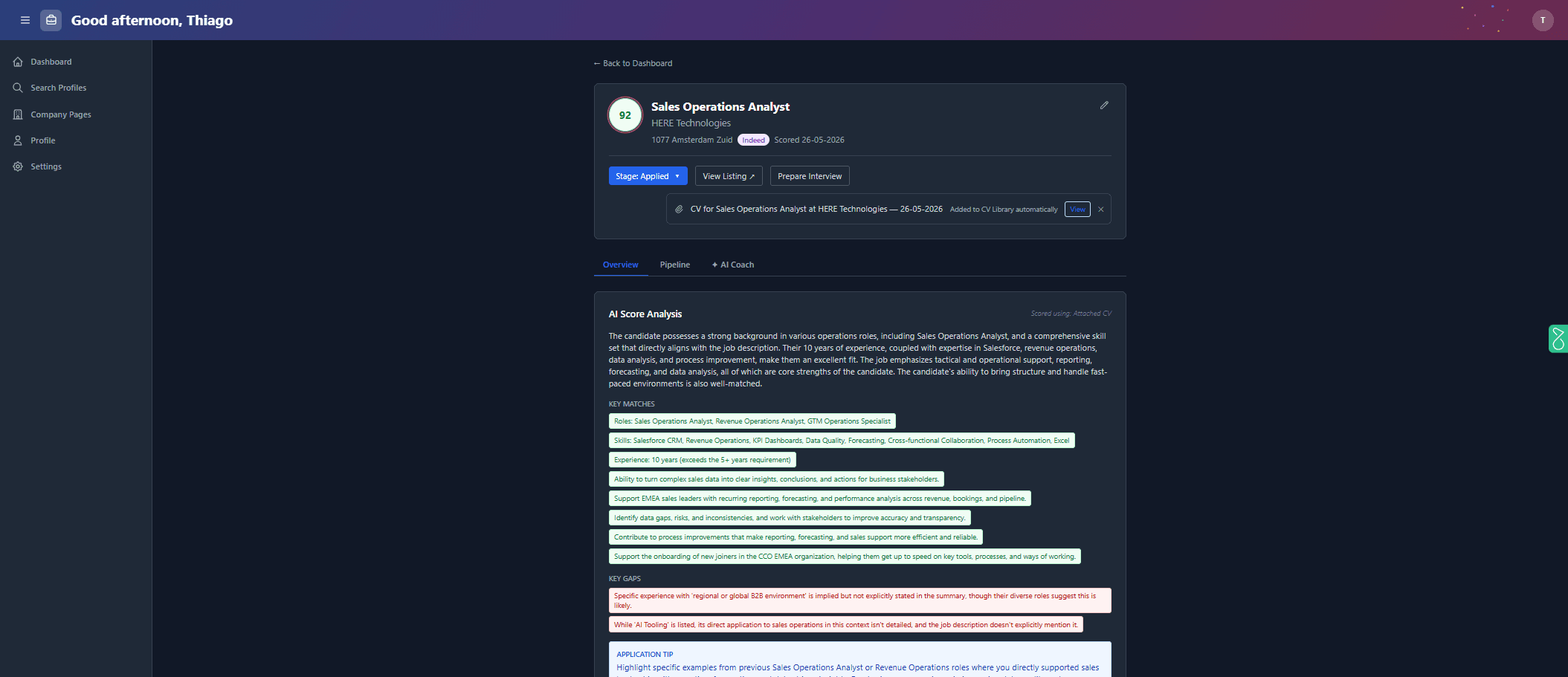
Task: Open the AI Coach tab
Action: [733, 265]
